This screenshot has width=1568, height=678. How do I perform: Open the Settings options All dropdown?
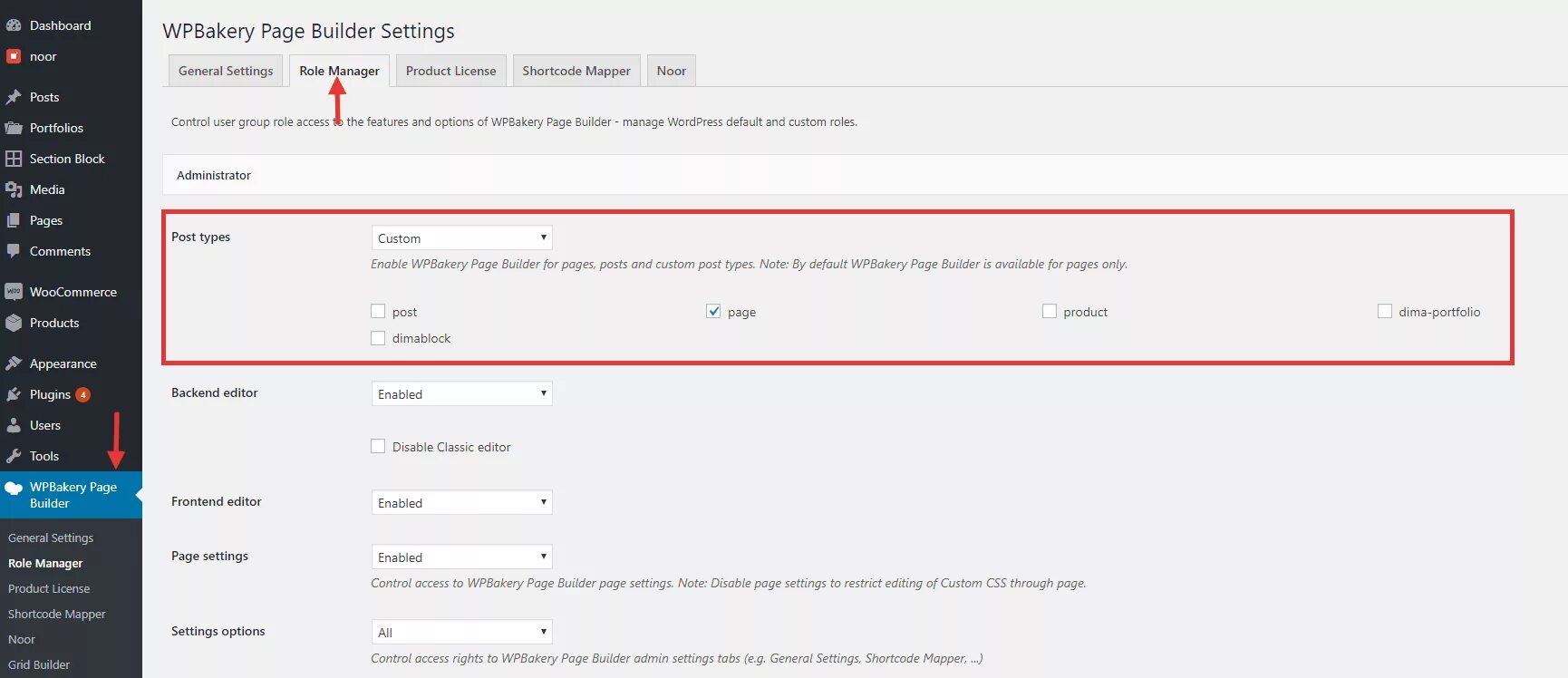(x=461, y=632)
